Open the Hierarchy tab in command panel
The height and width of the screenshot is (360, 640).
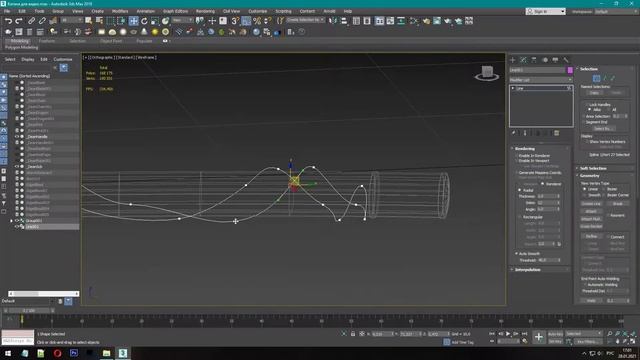pos(534,60)
